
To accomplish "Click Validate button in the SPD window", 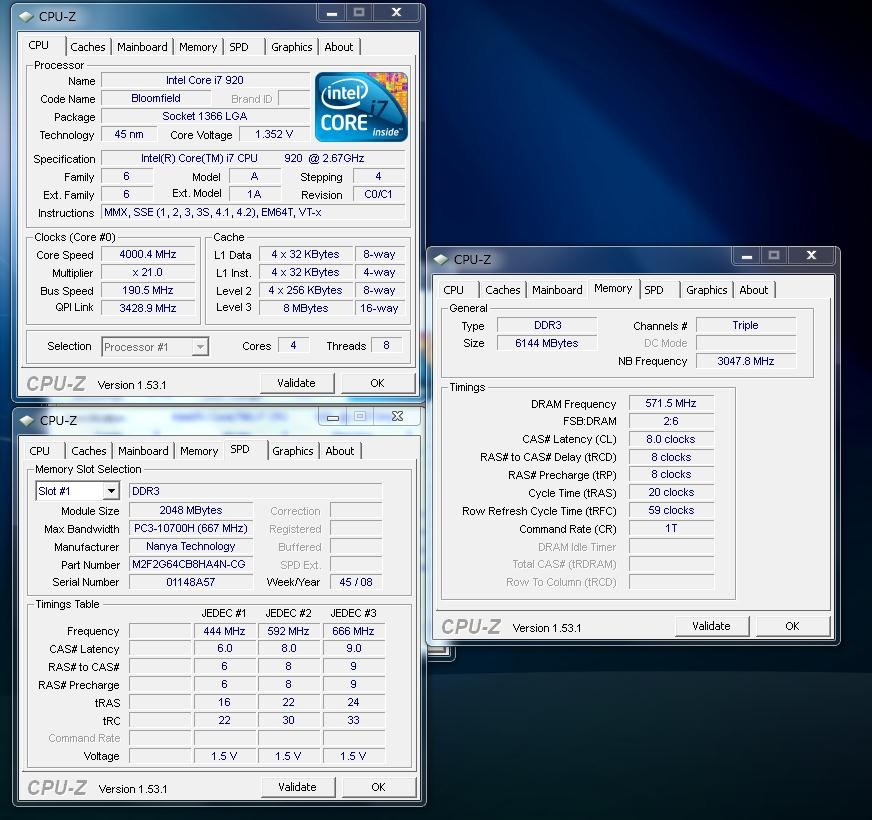I will [297, 787].
